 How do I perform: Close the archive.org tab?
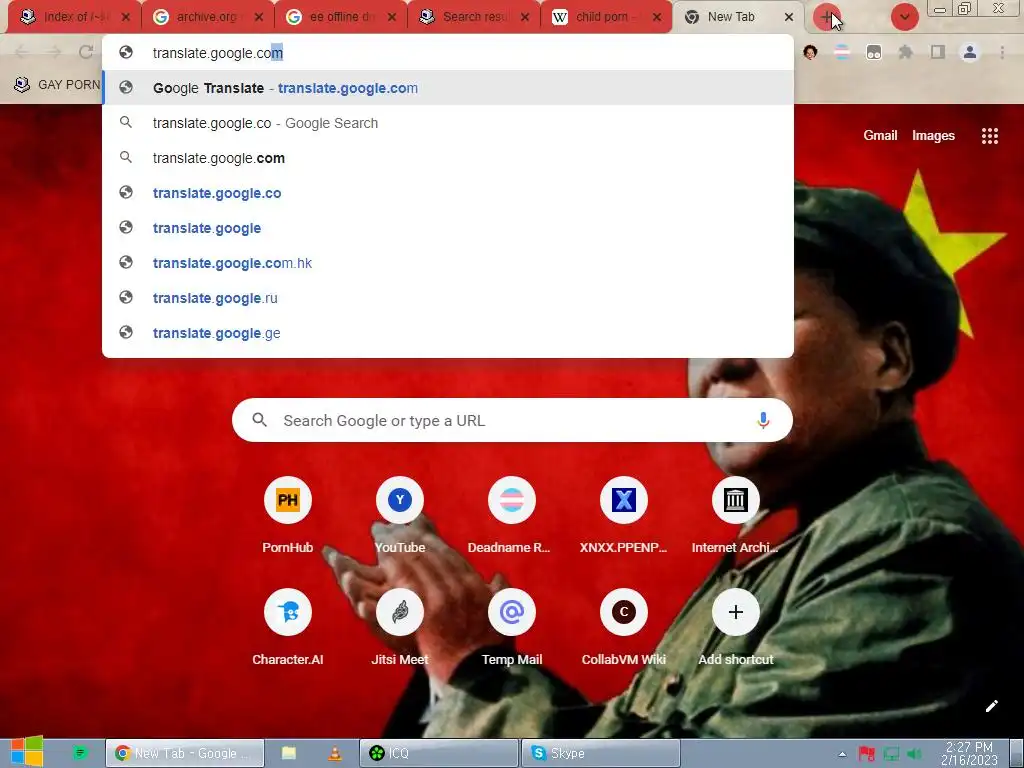click(x=259, y=18)
